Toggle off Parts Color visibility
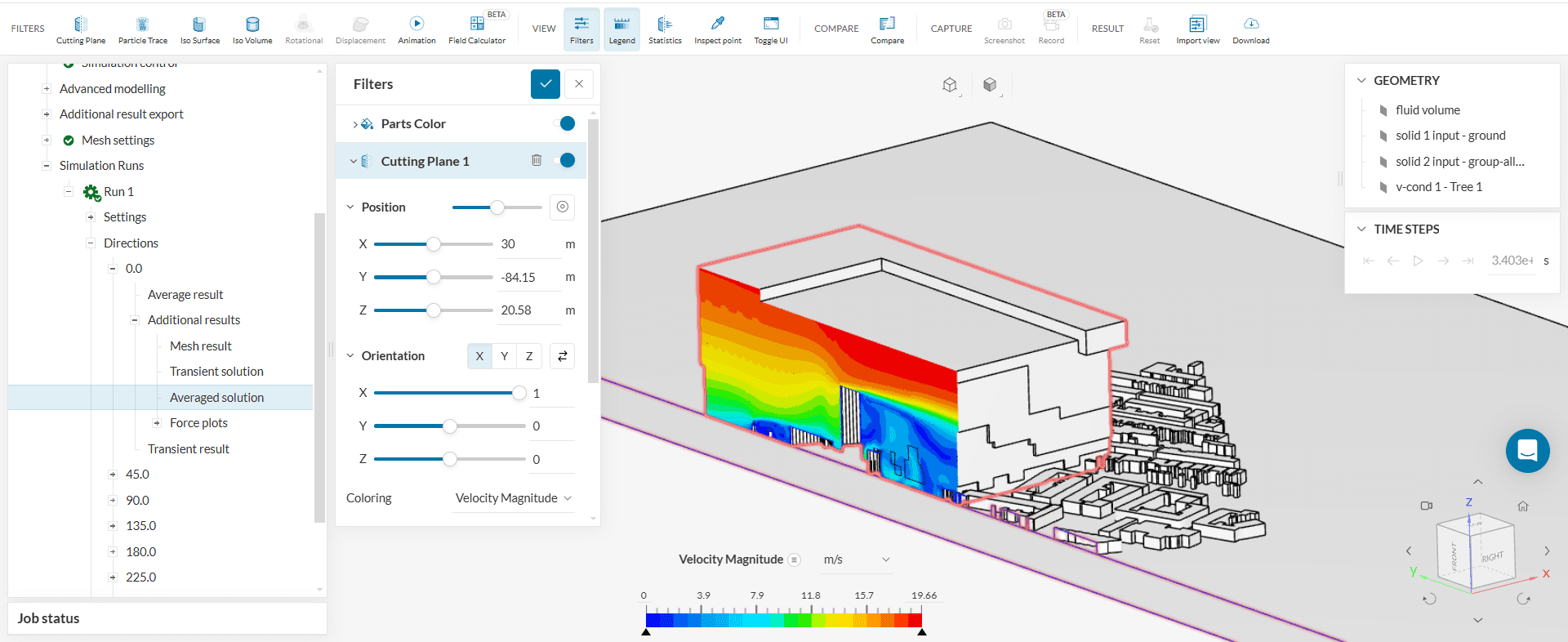 click(x=565, y=124)
